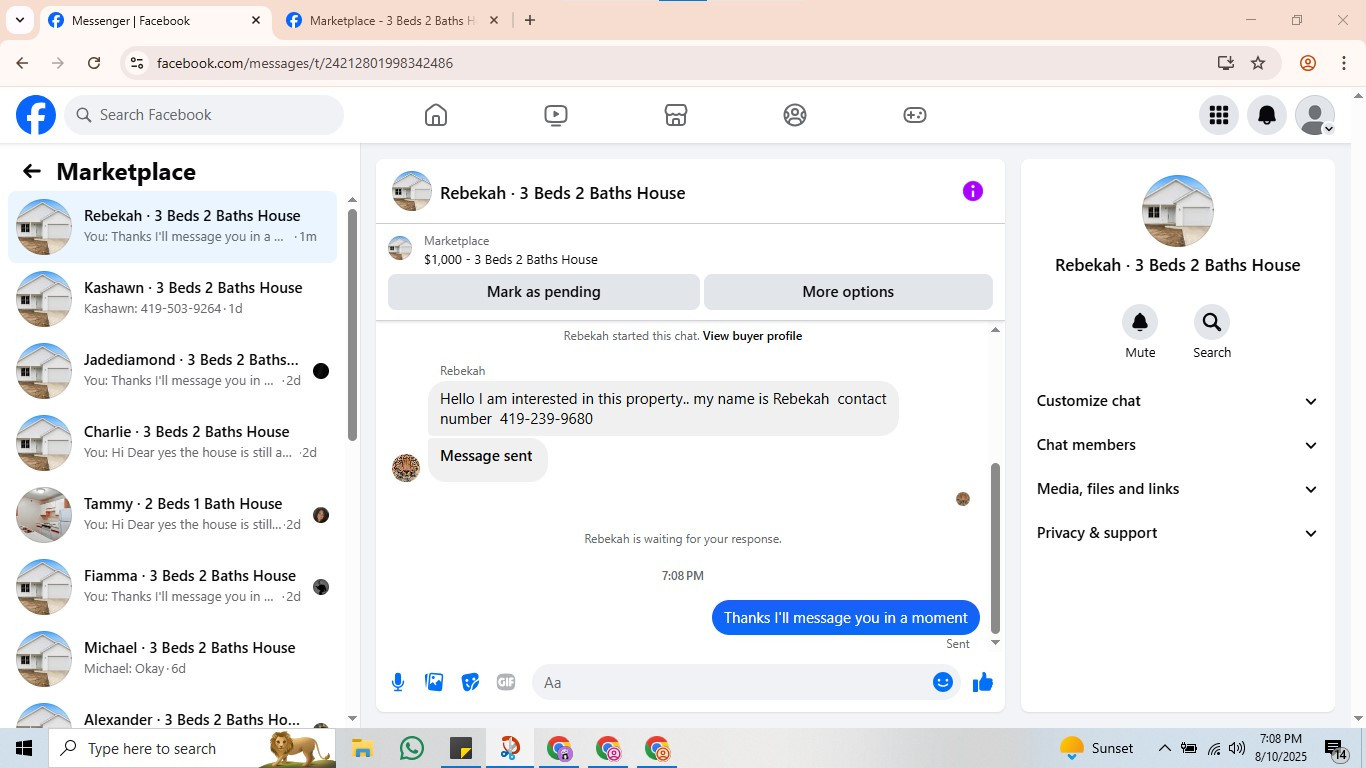Choose a sticker icon
Screen dimensions: 1366x768
[x=470, y=682]
